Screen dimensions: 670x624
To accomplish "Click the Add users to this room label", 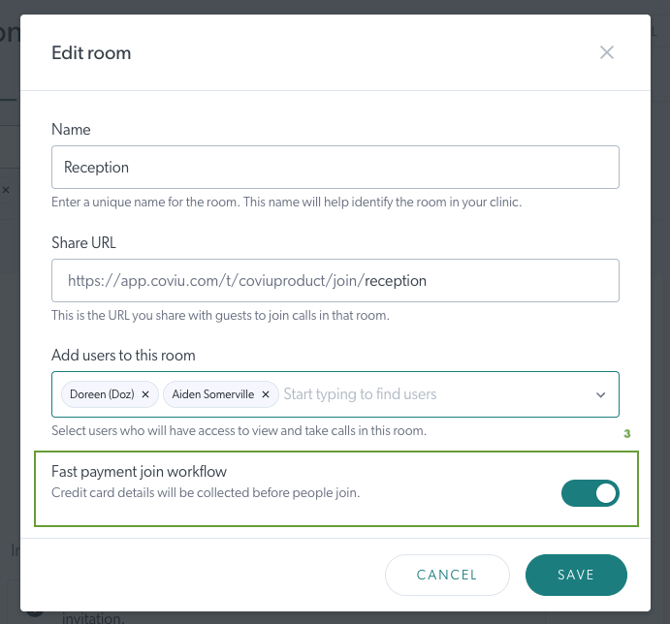I will [x=123, y=355].
